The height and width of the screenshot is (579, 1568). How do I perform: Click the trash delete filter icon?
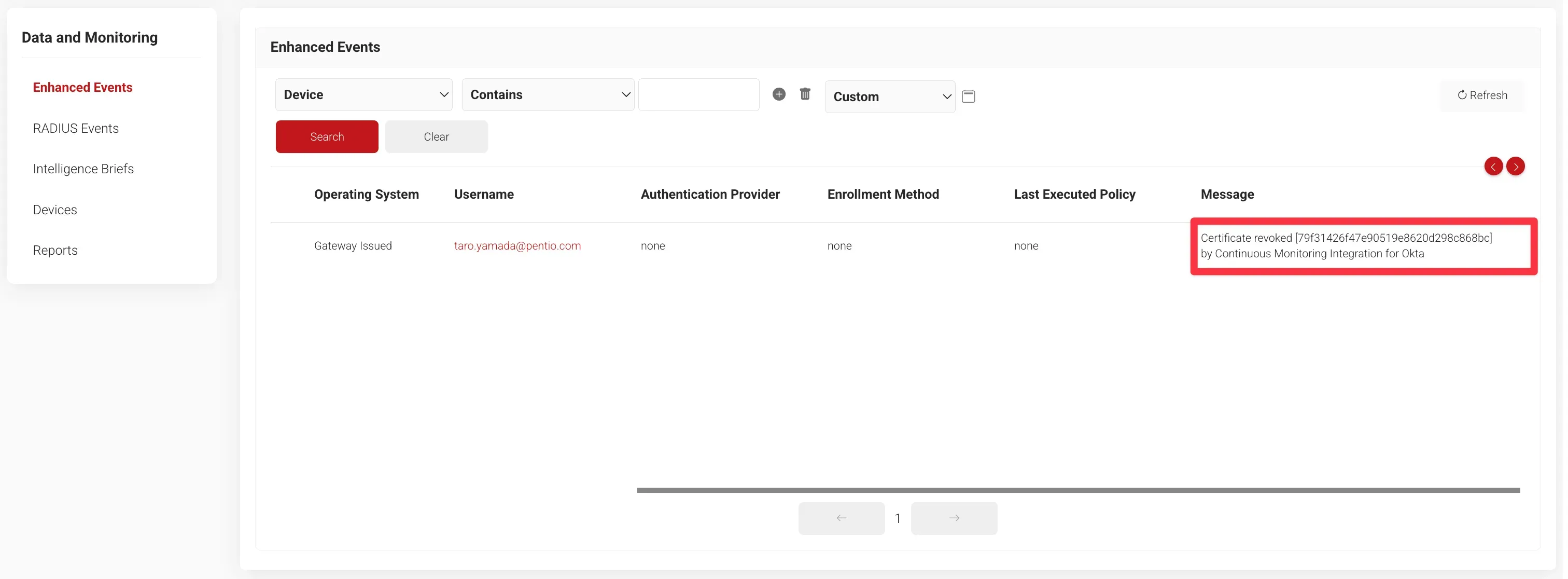(805, 94)
